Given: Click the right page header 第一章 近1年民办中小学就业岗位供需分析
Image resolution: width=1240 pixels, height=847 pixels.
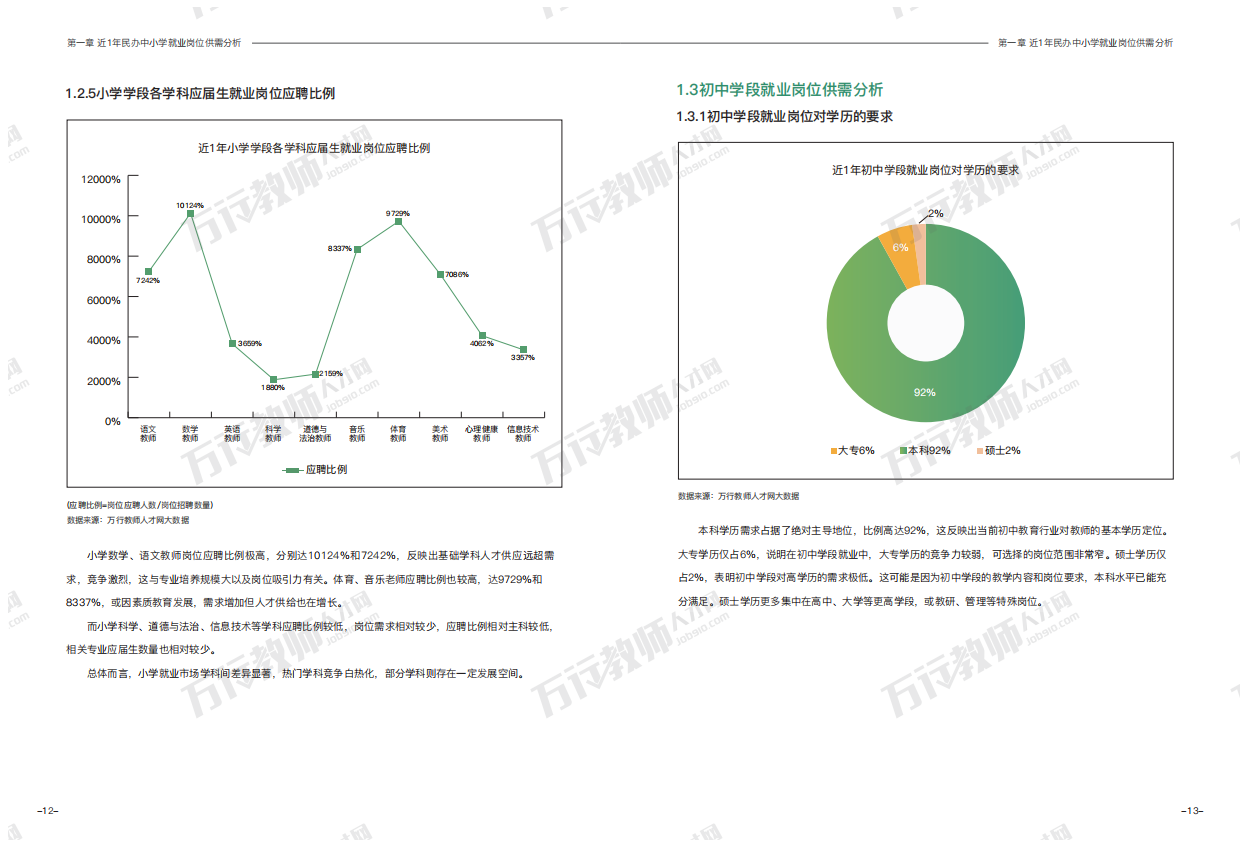Looking at the screenshot, I should coord(1086,44).
